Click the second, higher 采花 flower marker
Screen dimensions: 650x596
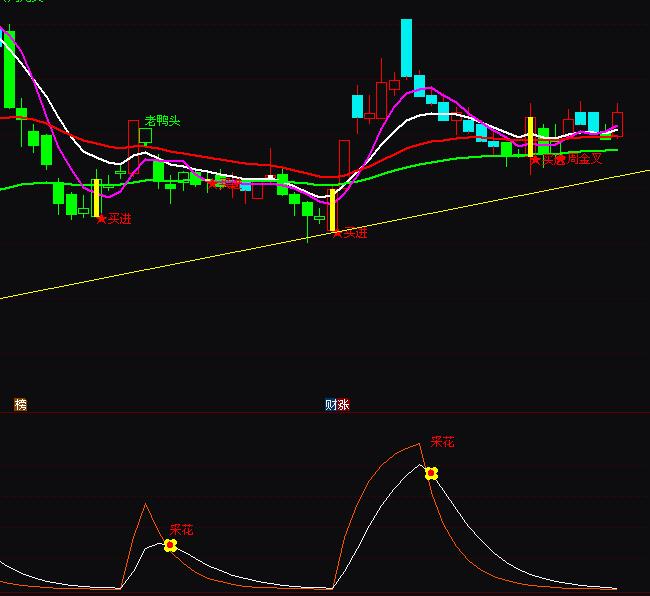click(x=431, y=473)
